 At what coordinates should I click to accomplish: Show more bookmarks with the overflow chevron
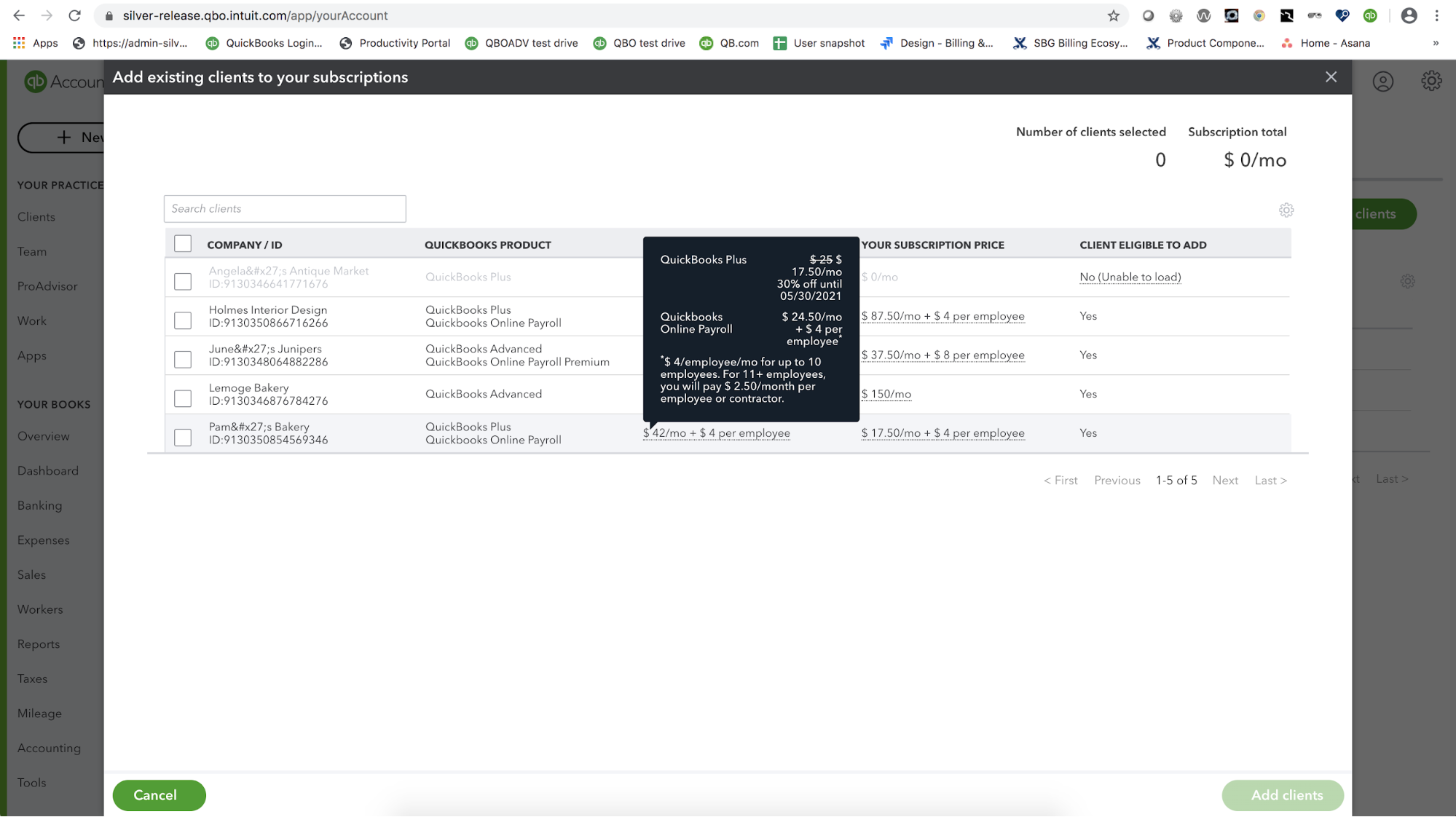point(1436,43)
